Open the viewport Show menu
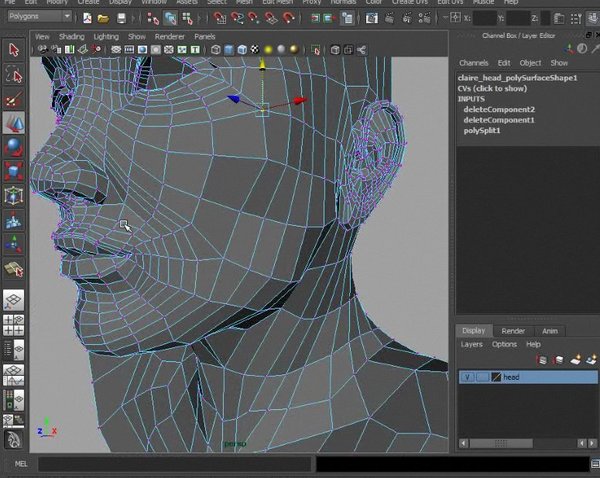This screenshot has width=600, height=478. click(x=137, y=37)
